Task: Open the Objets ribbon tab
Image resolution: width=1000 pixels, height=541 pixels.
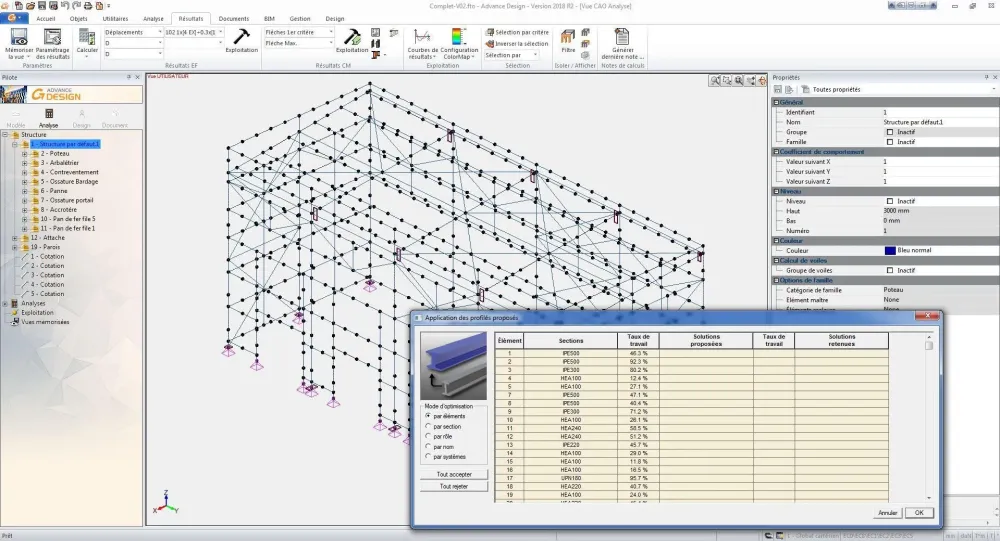Action: pyautogui.click(x=78, y=19)
